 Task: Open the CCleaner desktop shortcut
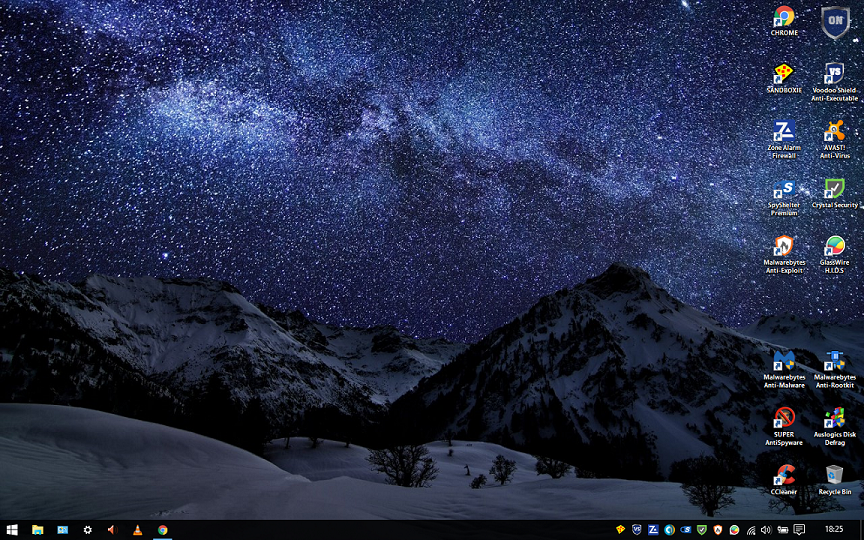pyautogui.click(x=784, y=479)
